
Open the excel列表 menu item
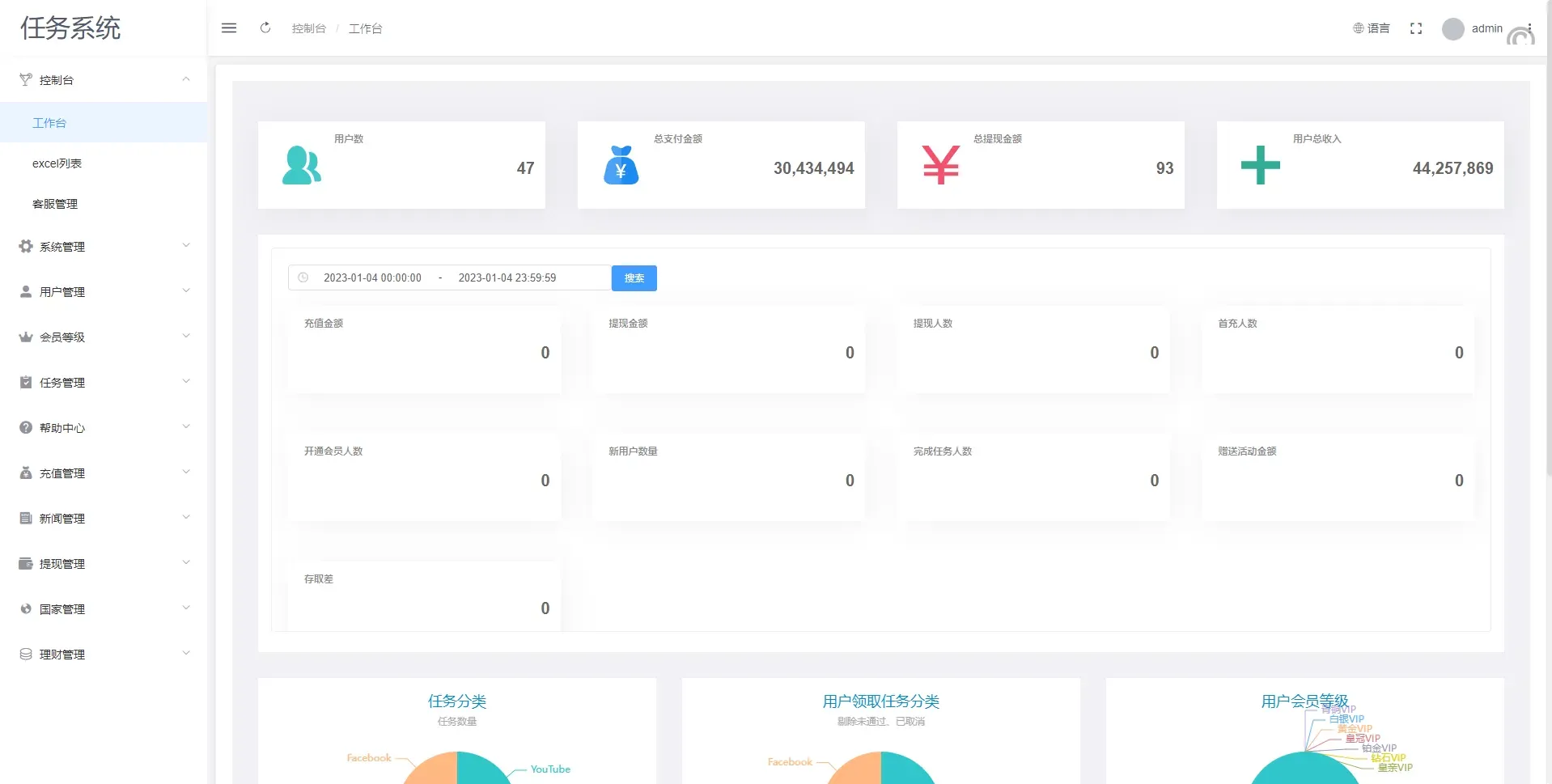pos(57,163)
